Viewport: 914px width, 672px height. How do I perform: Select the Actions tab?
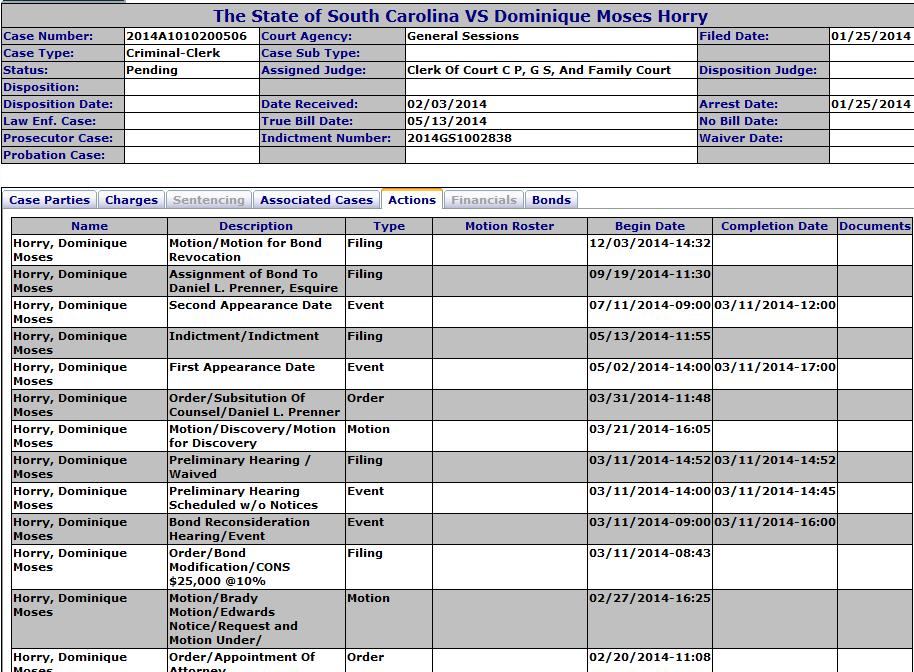click(x=412, y=199)
